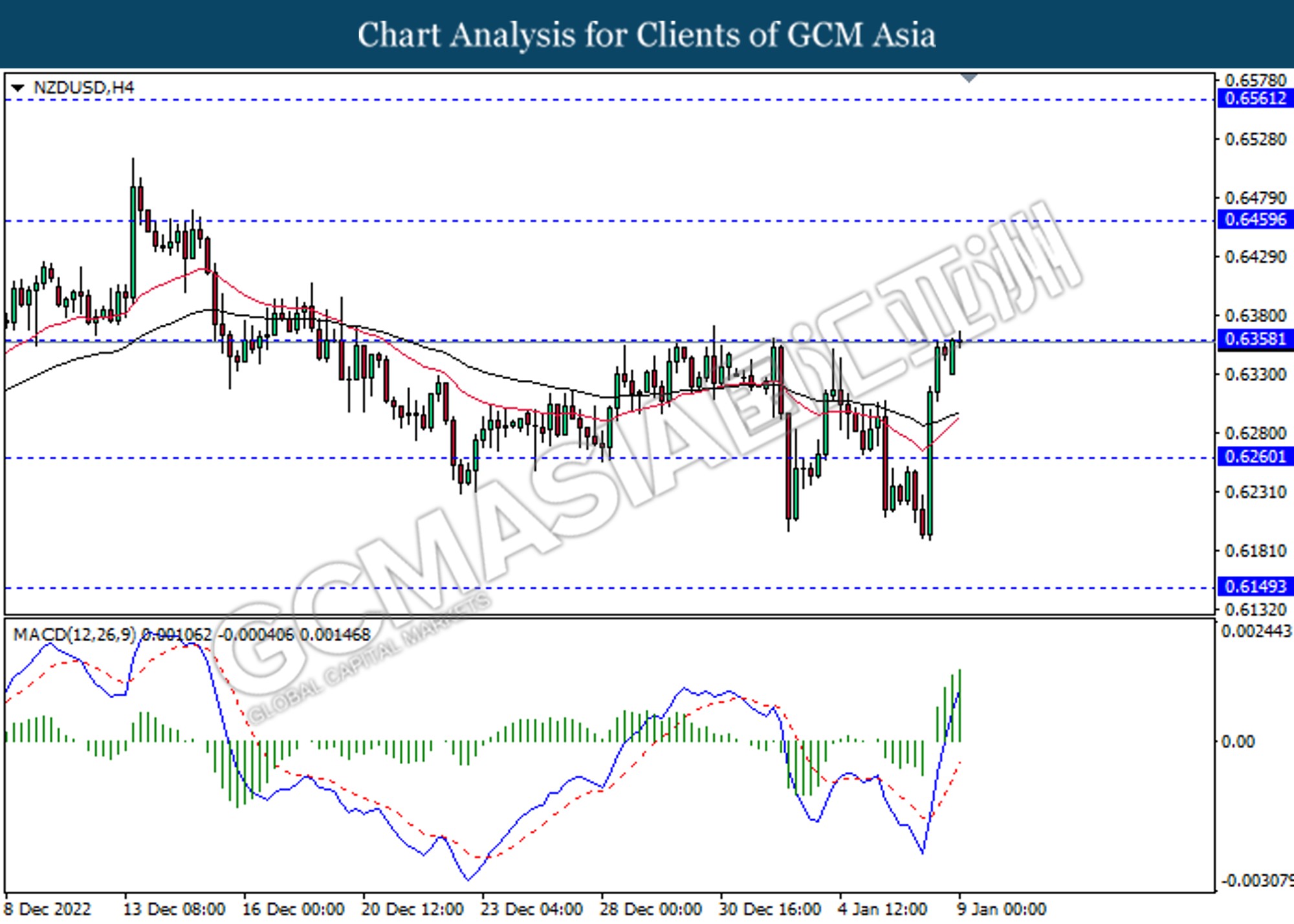Click the 13 Dec 08:00 time label
Screen dimensions: 1294x924
point(174,909)
